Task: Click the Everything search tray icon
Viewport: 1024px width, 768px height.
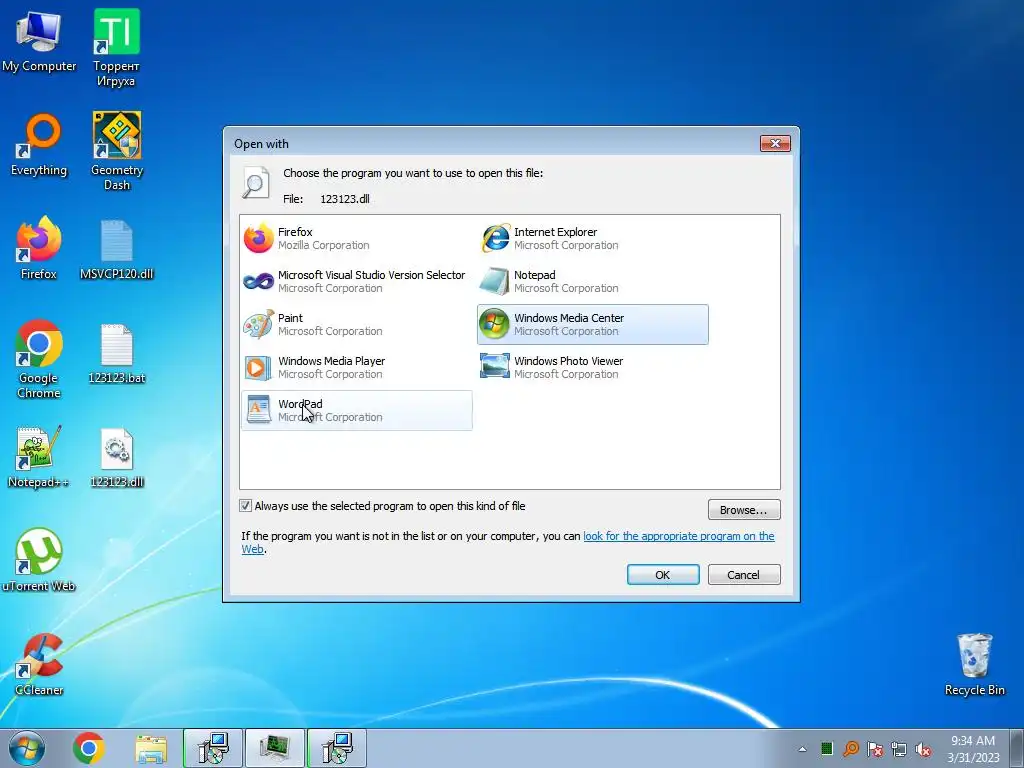Action: pyautogui.click(x=850, y=749)
